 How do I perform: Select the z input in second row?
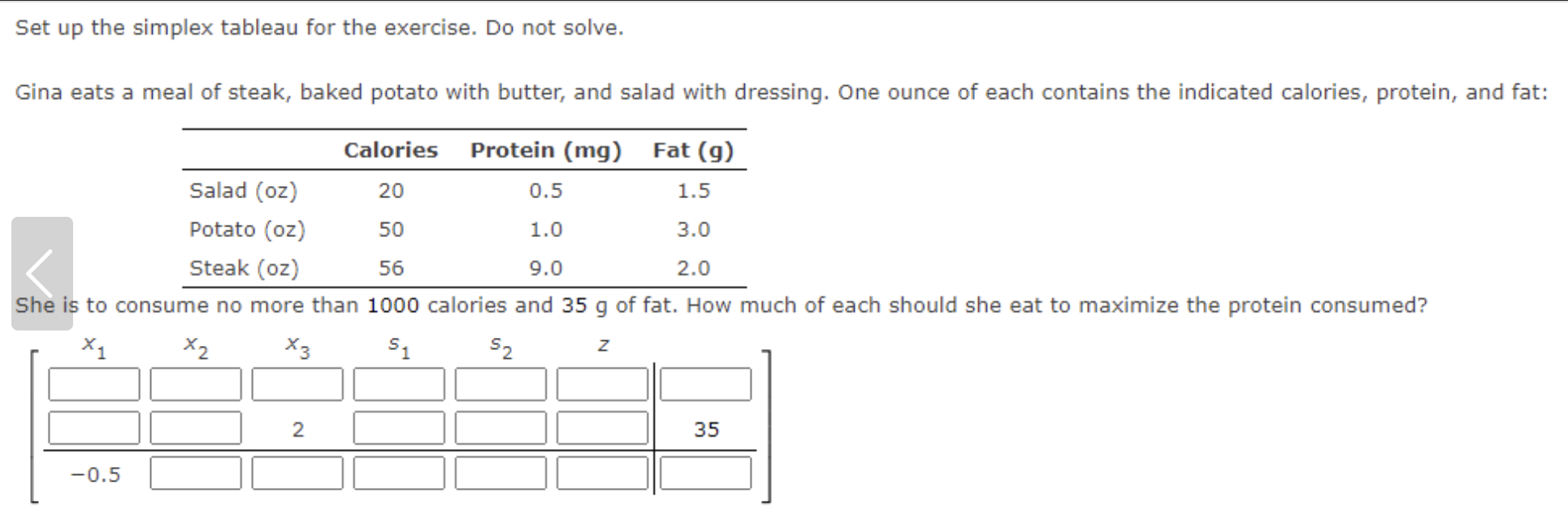pyautogui.click(x=603, y=428)
